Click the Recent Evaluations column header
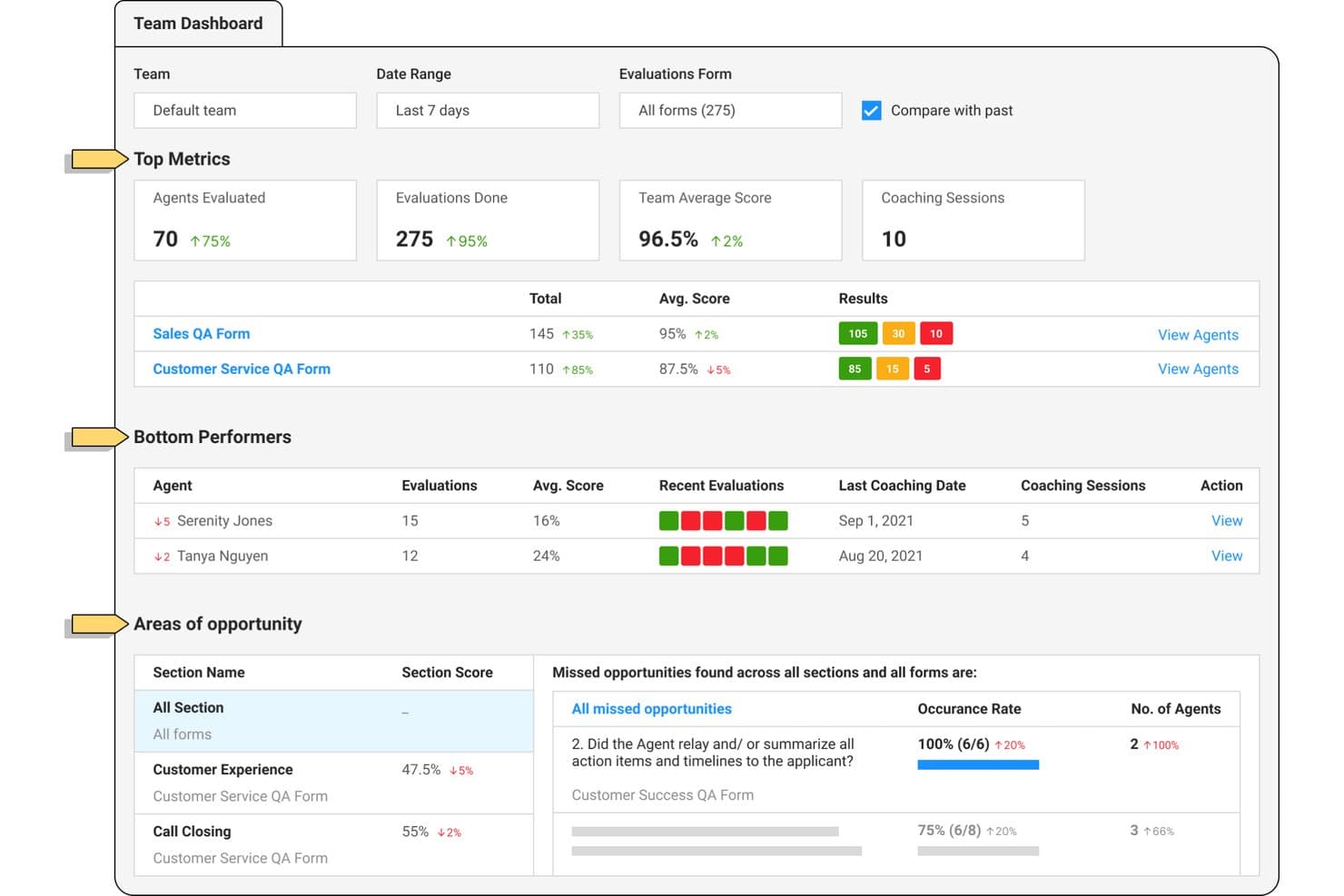The width and height of the screenshot is (1344, 896). (x=721, y=486)
